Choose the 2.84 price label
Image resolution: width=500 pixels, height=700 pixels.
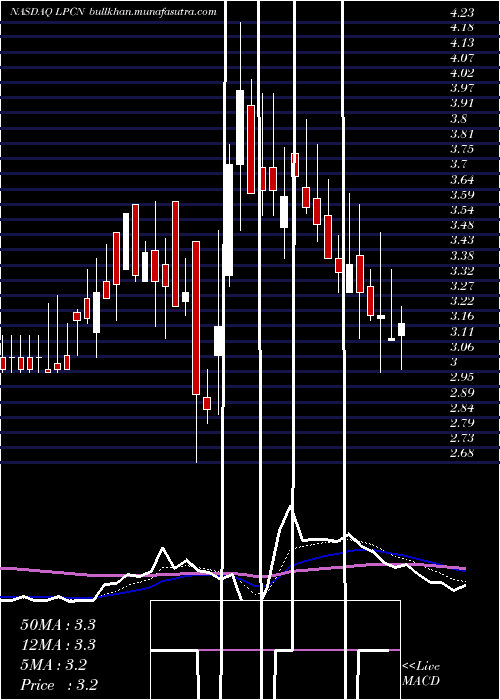click(462, 408)
